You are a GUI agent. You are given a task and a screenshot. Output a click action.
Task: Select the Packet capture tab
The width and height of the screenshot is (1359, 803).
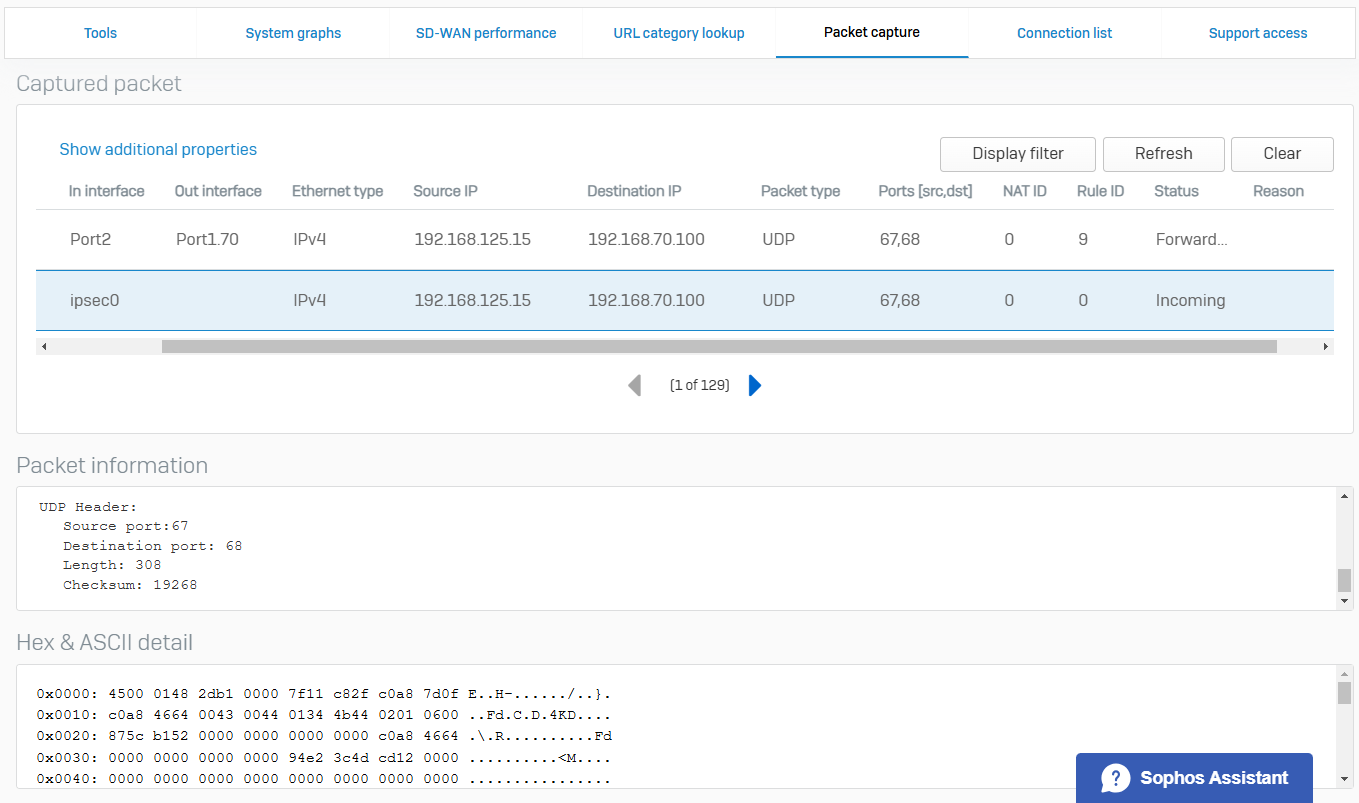pos(872,33)
